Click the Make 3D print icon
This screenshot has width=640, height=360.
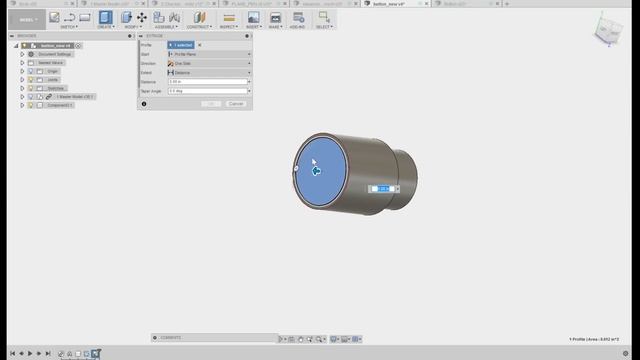pyautogui.click(x=276, y=17)
